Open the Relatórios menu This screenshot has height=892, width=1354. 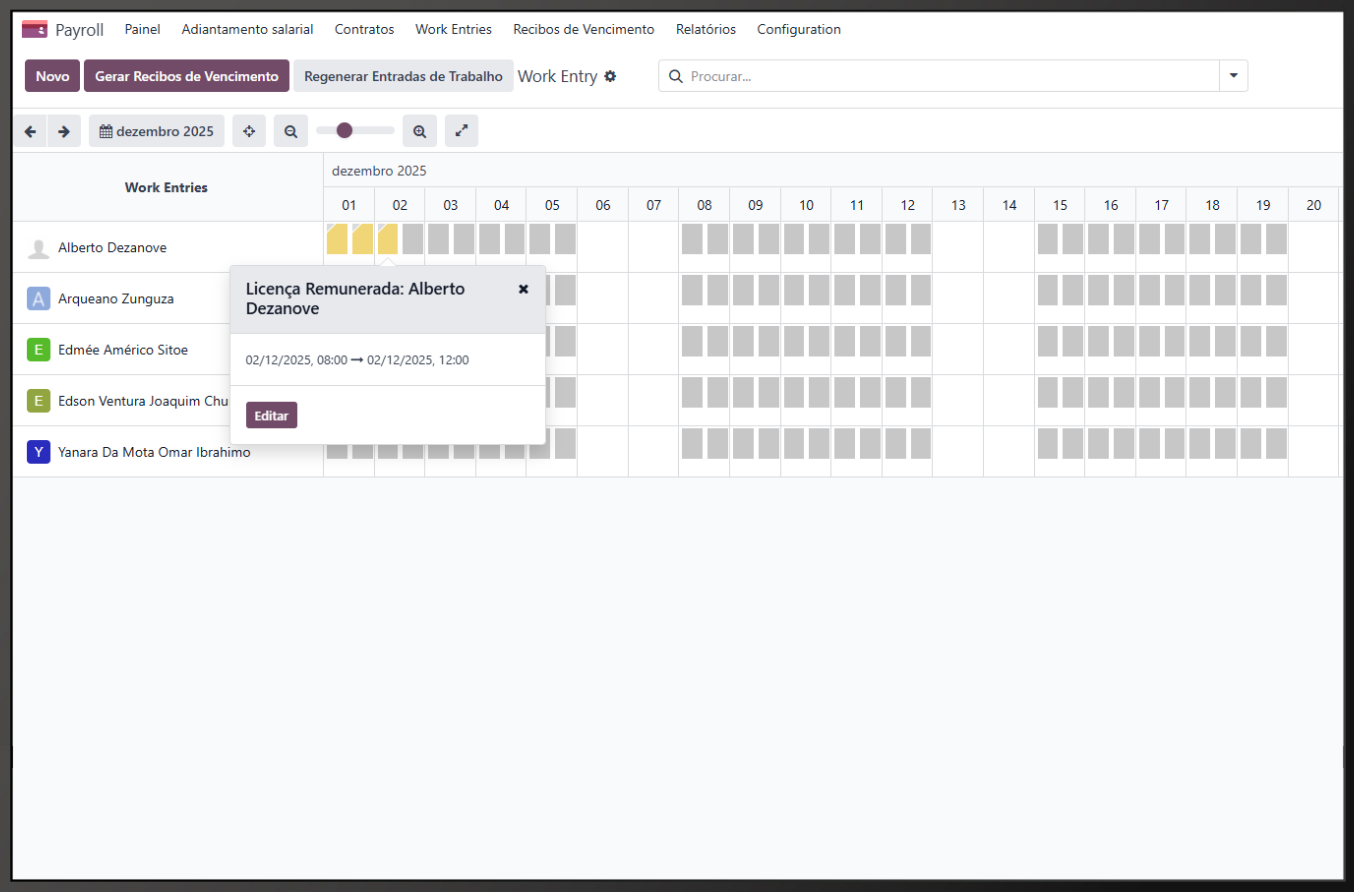(705, 29)
